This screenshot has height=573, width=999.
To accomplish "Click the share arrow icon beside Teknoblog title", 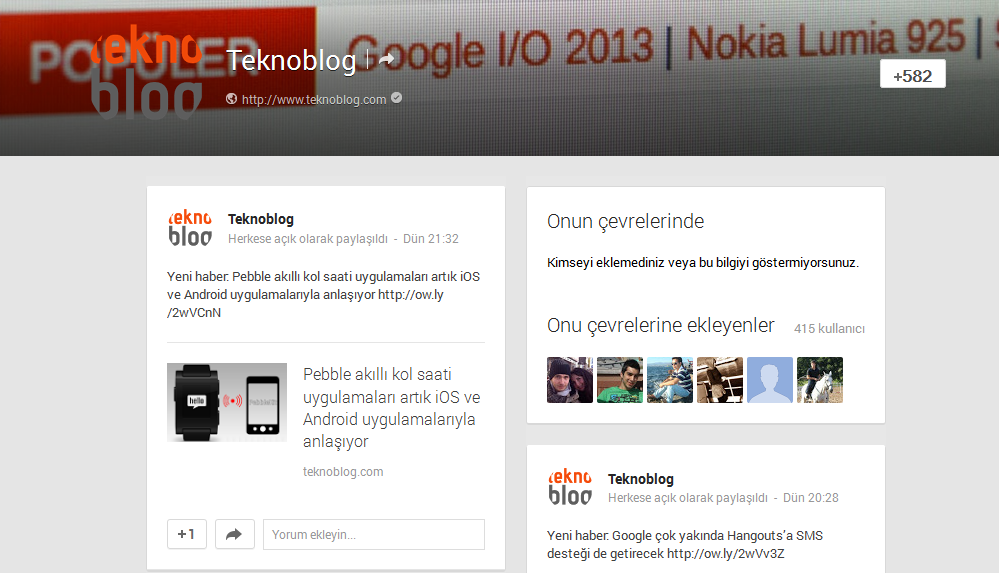I will click(387, 60).
